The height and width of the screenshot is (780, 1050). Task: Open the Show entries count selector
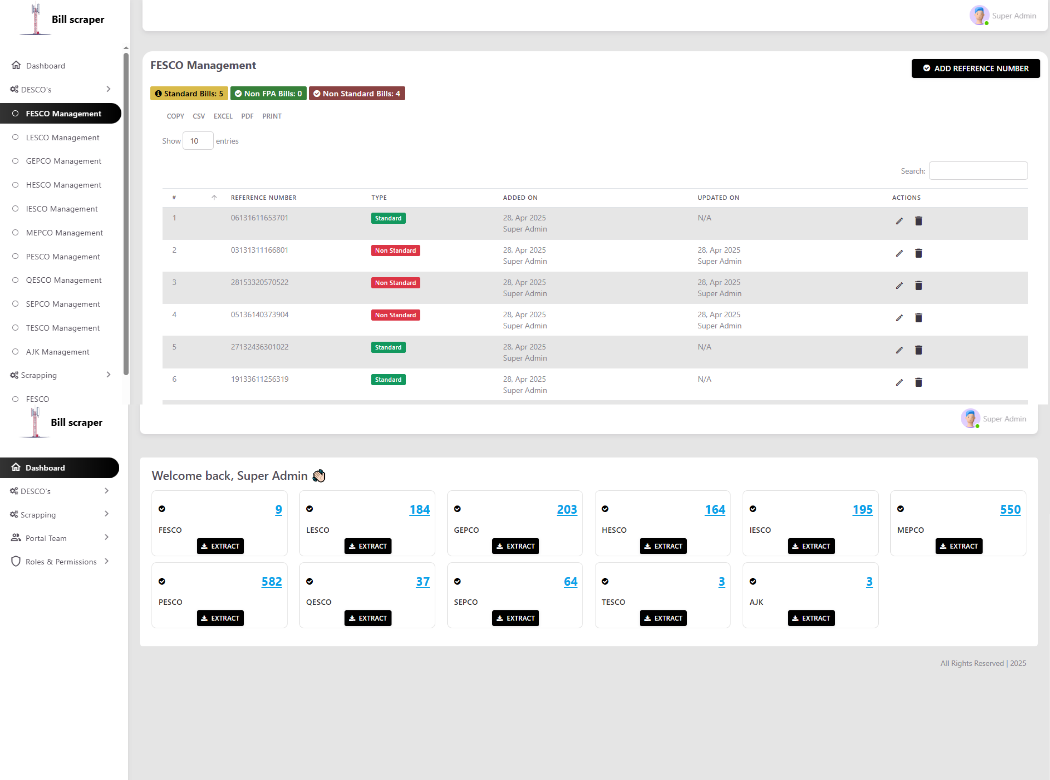pyautogui.click(x=198, y=141)
